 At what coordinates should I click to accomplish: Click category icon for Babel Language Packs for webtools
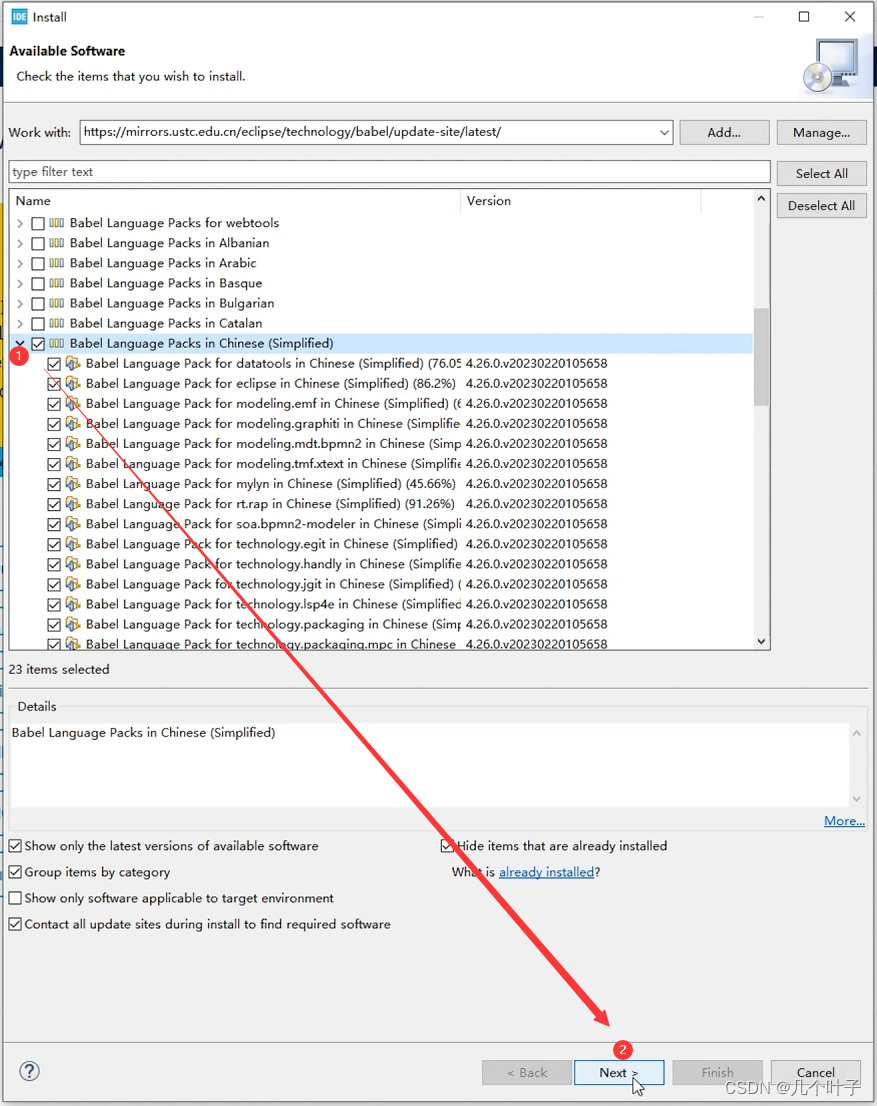click(56, 223)
